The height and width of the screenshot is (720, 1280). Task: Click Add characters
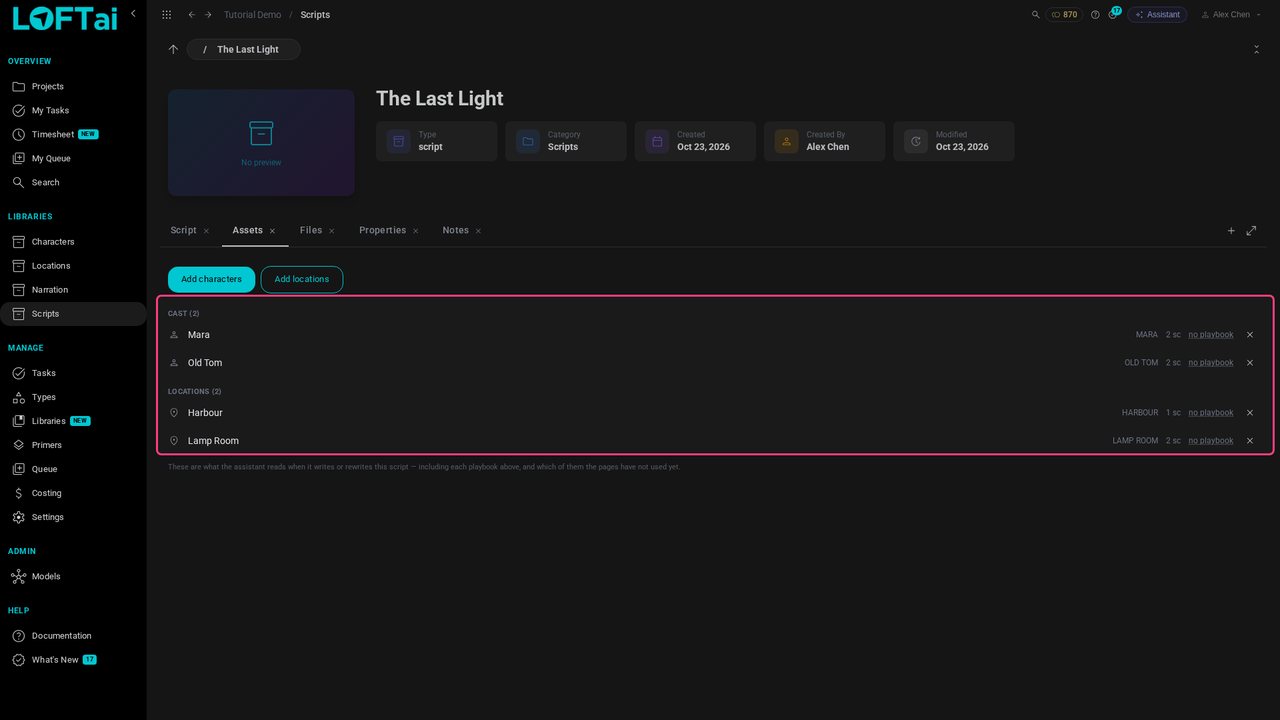[x=211, y=279]
